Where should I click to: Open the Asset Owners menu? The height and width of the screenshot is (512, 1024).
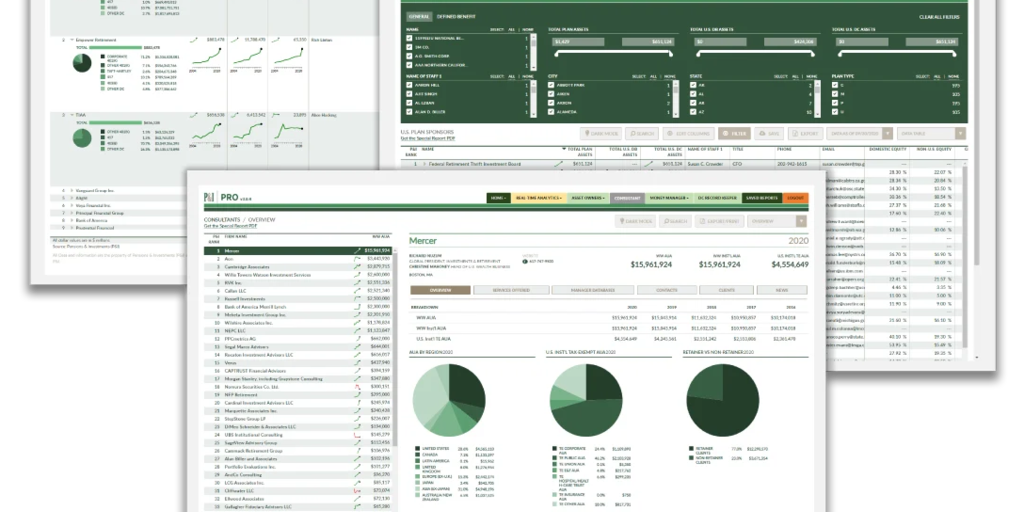tap(588, 197)
